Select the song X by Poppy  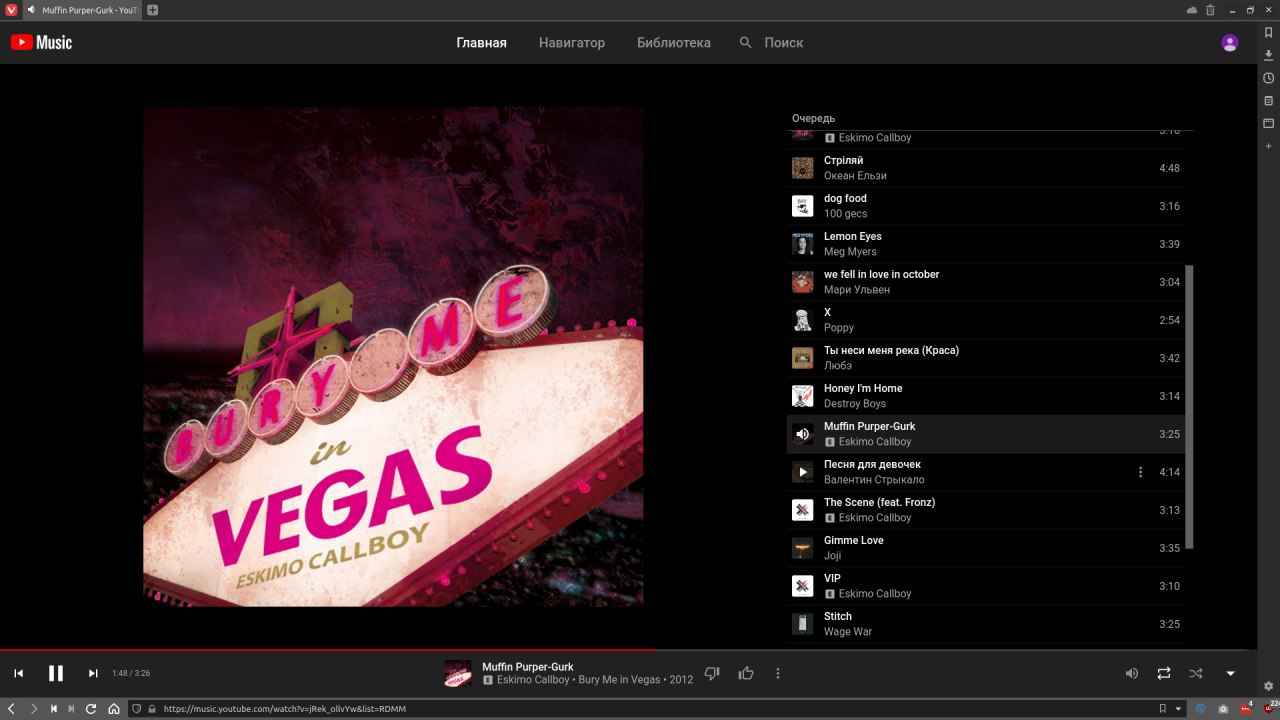985,320
